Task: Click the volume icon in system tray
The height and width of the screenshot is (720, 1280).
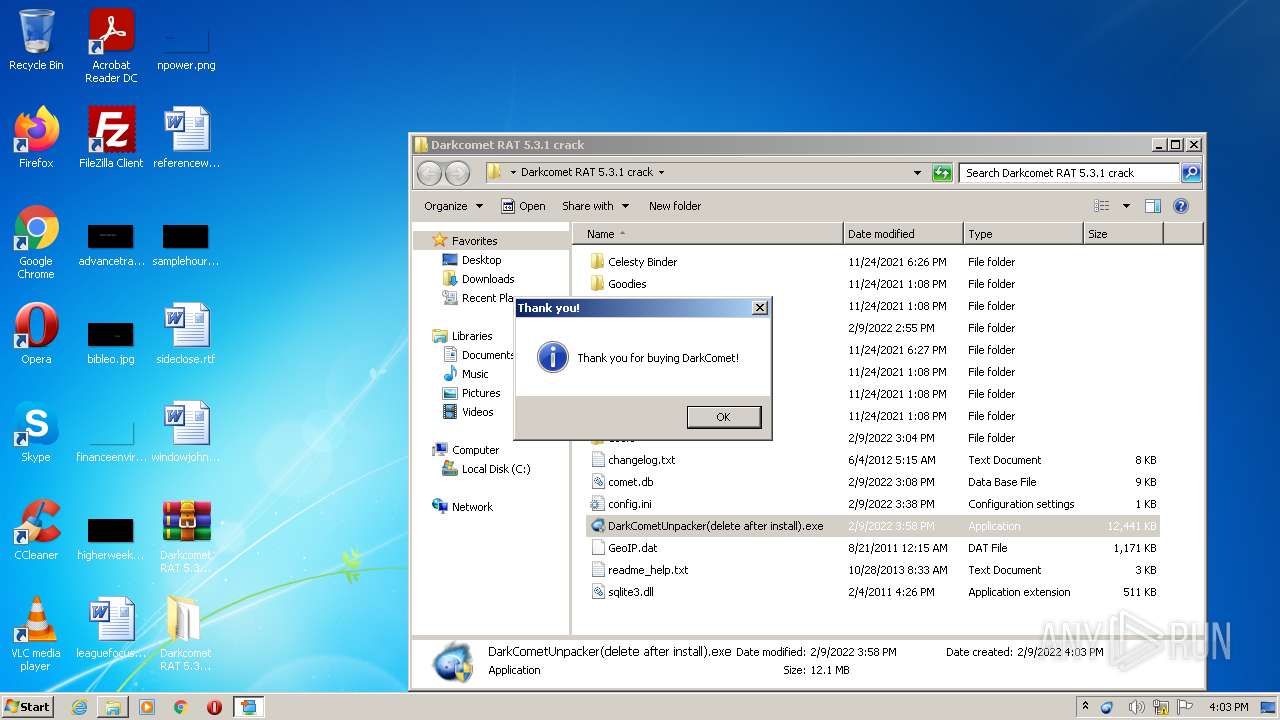Action: tap(1136, 707)
